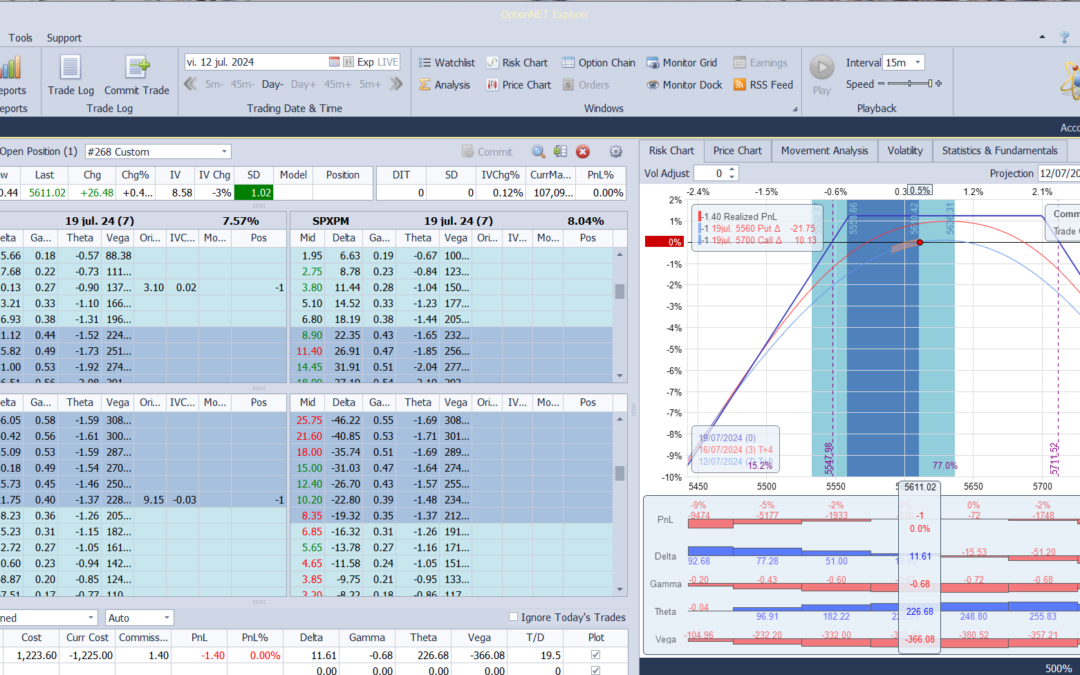
Task: Enable Ignore Today's Trades checkbox
Action: click(514, 617)
